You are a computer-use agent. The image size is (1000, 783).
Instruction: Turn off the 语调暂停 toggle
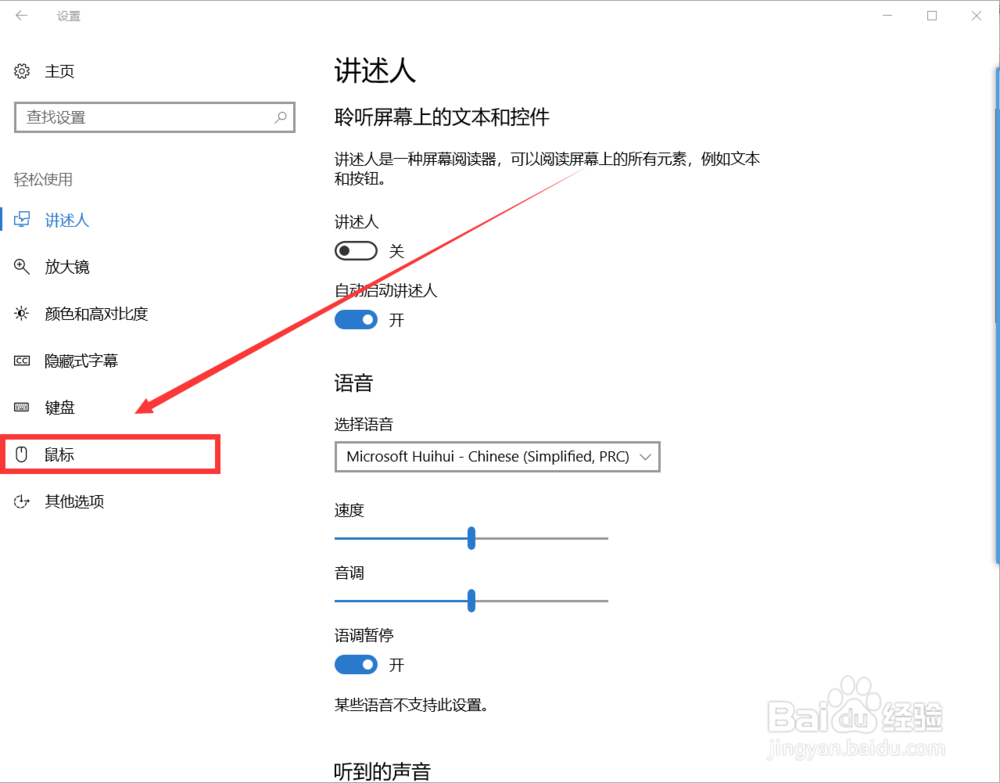pos(355,665)
